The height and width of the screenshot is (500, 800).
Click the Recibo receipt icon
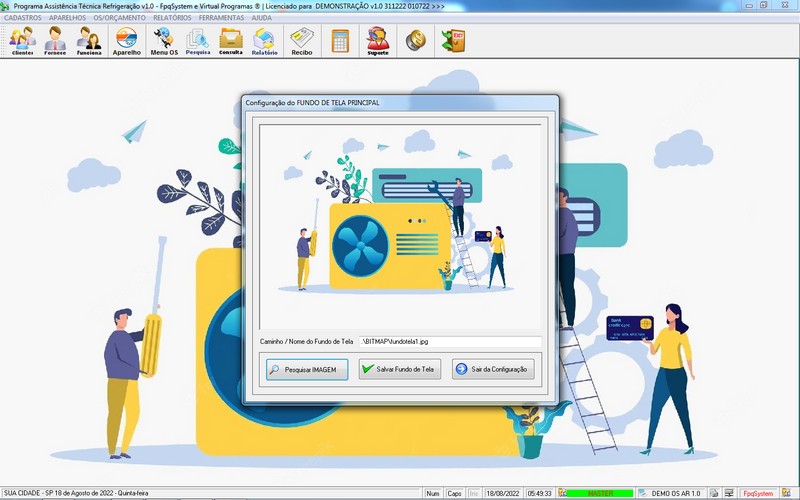[x=302, y=41]
